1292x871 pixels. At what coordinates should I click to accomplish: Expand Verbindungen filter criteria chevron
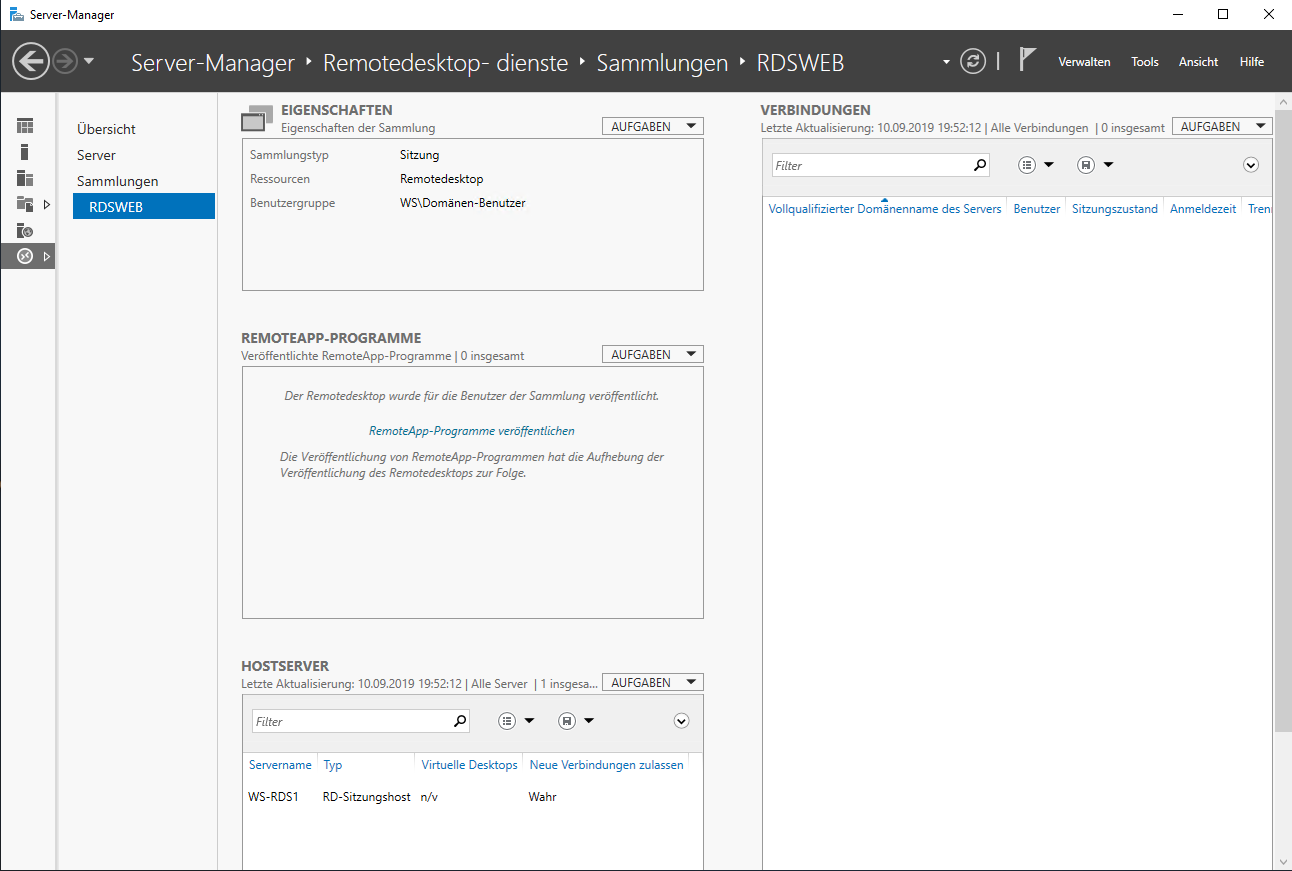point(1251,165)
